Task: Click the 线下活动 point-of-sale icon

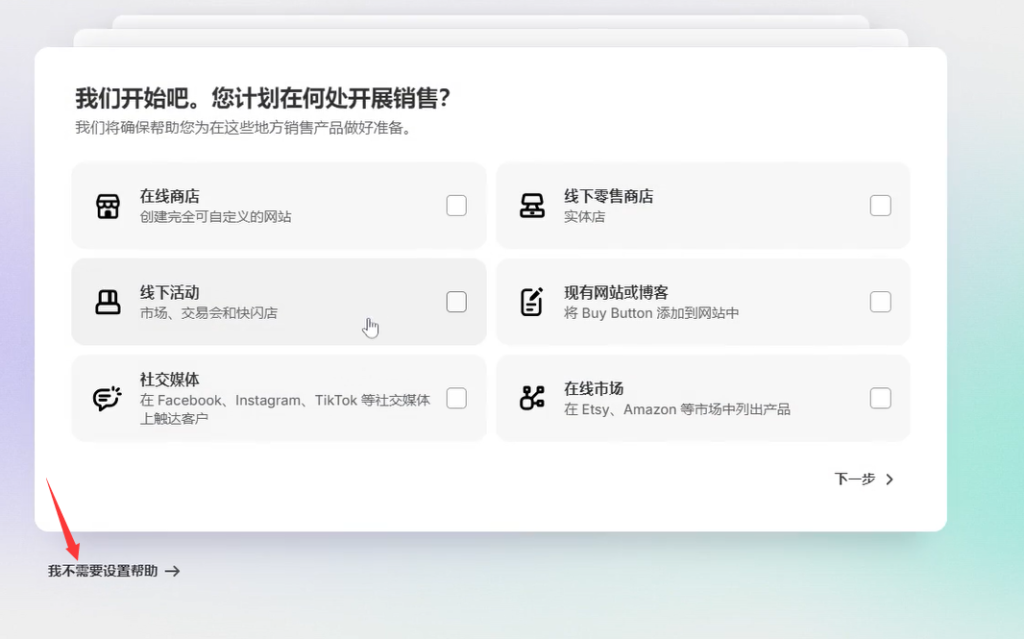Action: pos(107,302)
